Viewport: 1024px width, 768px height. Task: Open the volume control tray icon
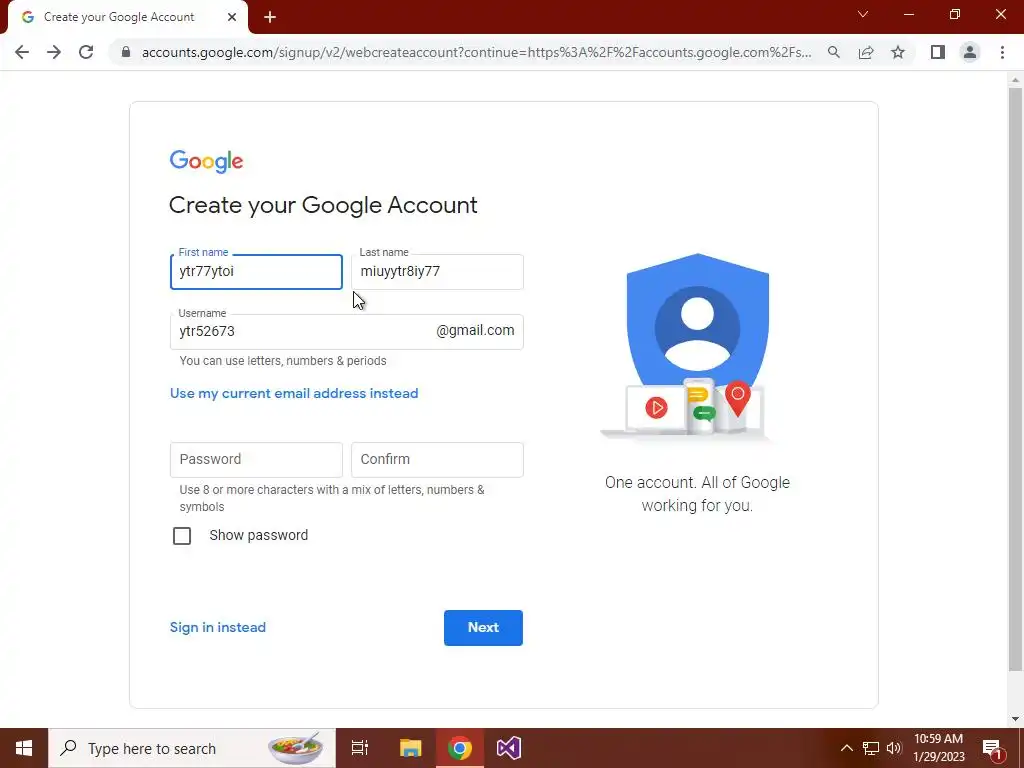(894, 748)
